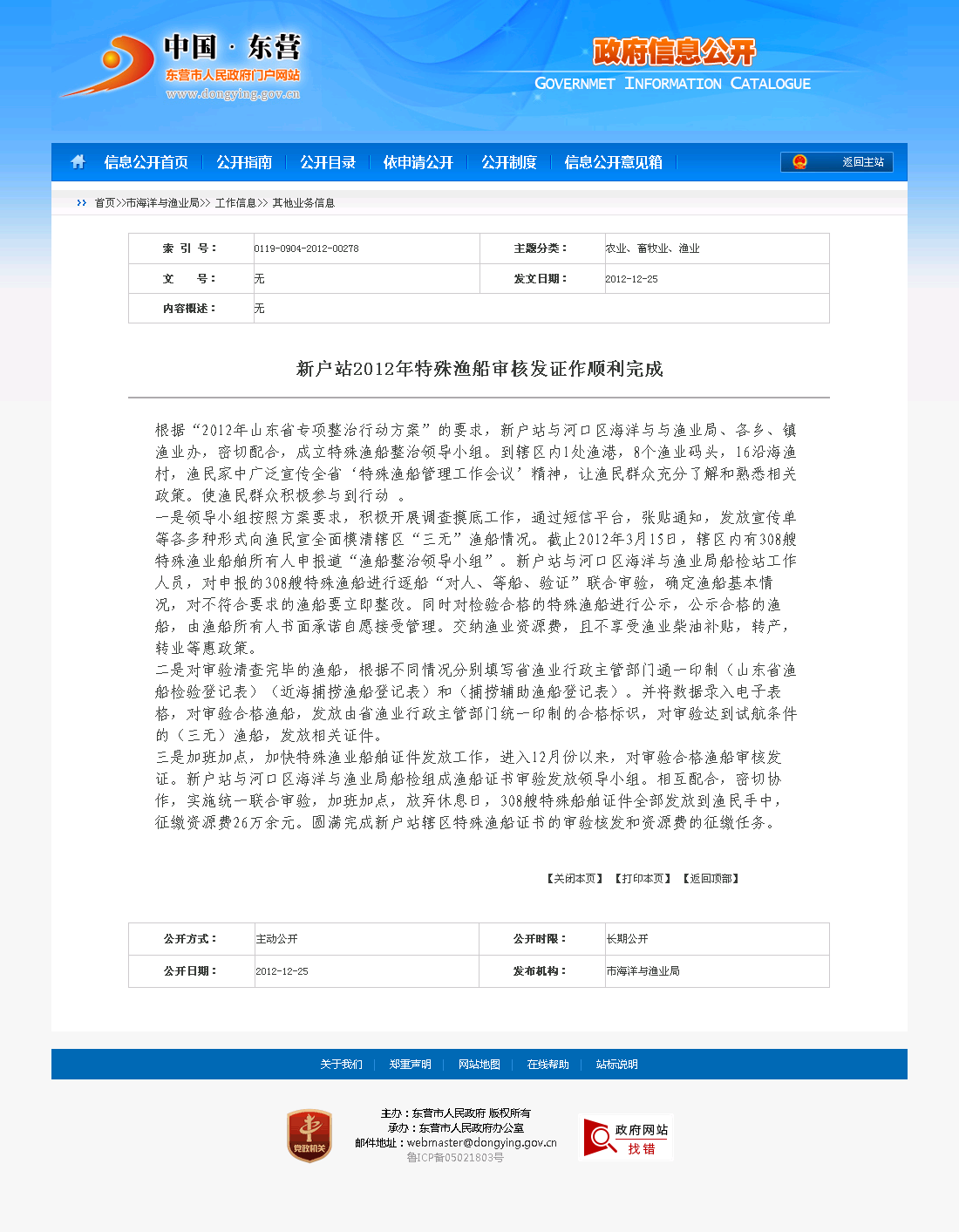Open the 关于我们 footer link

pos(341,1065)
